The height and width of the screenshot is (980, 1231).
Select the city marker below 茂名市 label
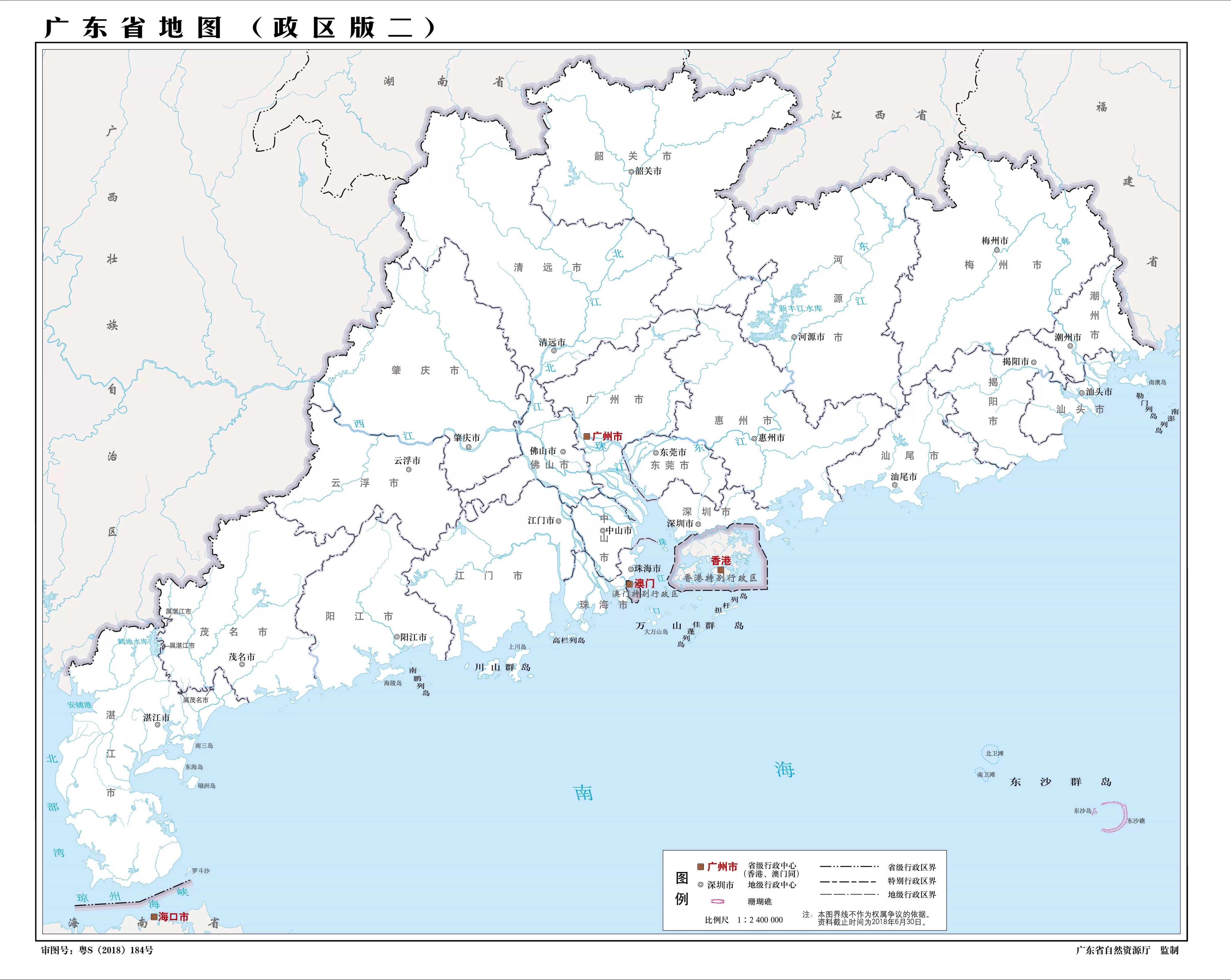tap(242, 664)
